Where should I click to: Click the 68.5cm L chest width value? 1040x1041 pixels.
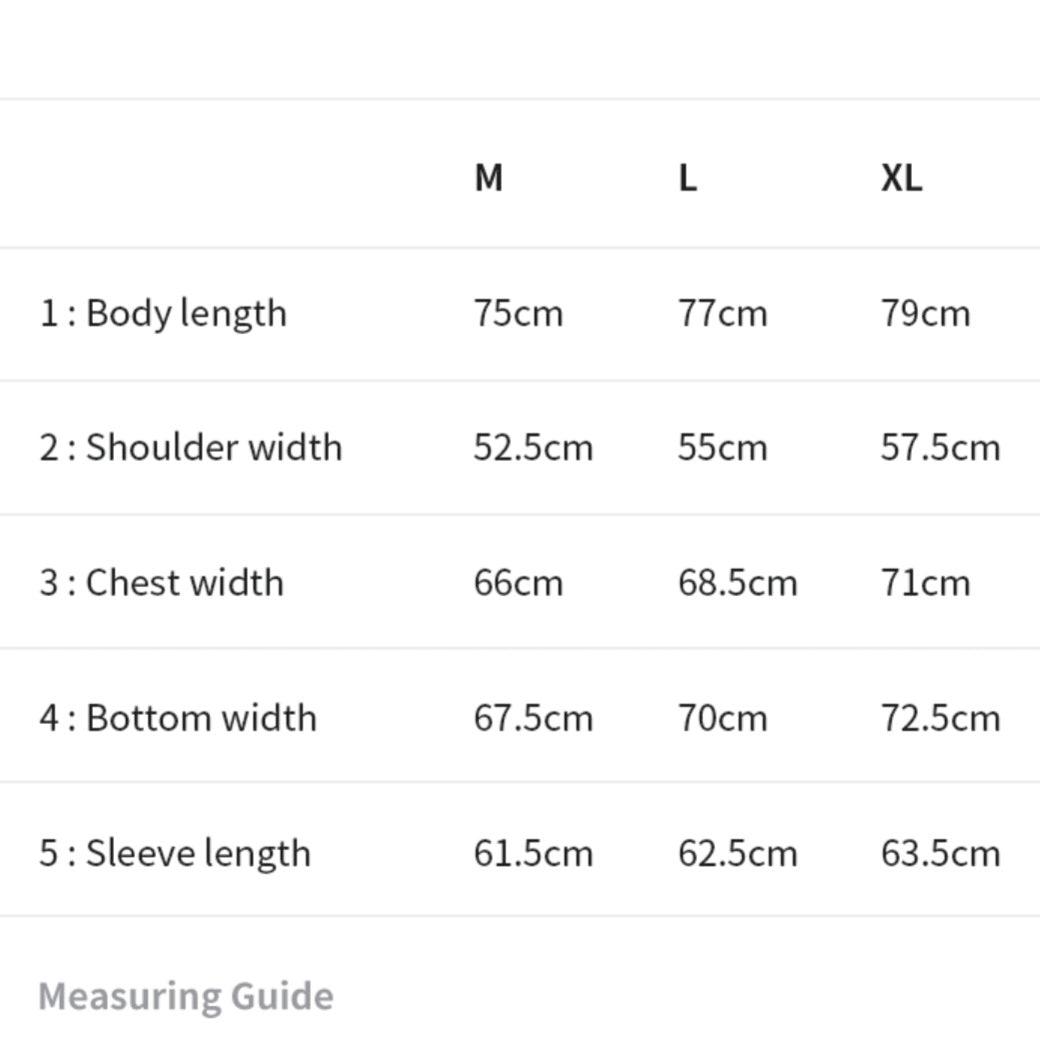coord(737,582)
